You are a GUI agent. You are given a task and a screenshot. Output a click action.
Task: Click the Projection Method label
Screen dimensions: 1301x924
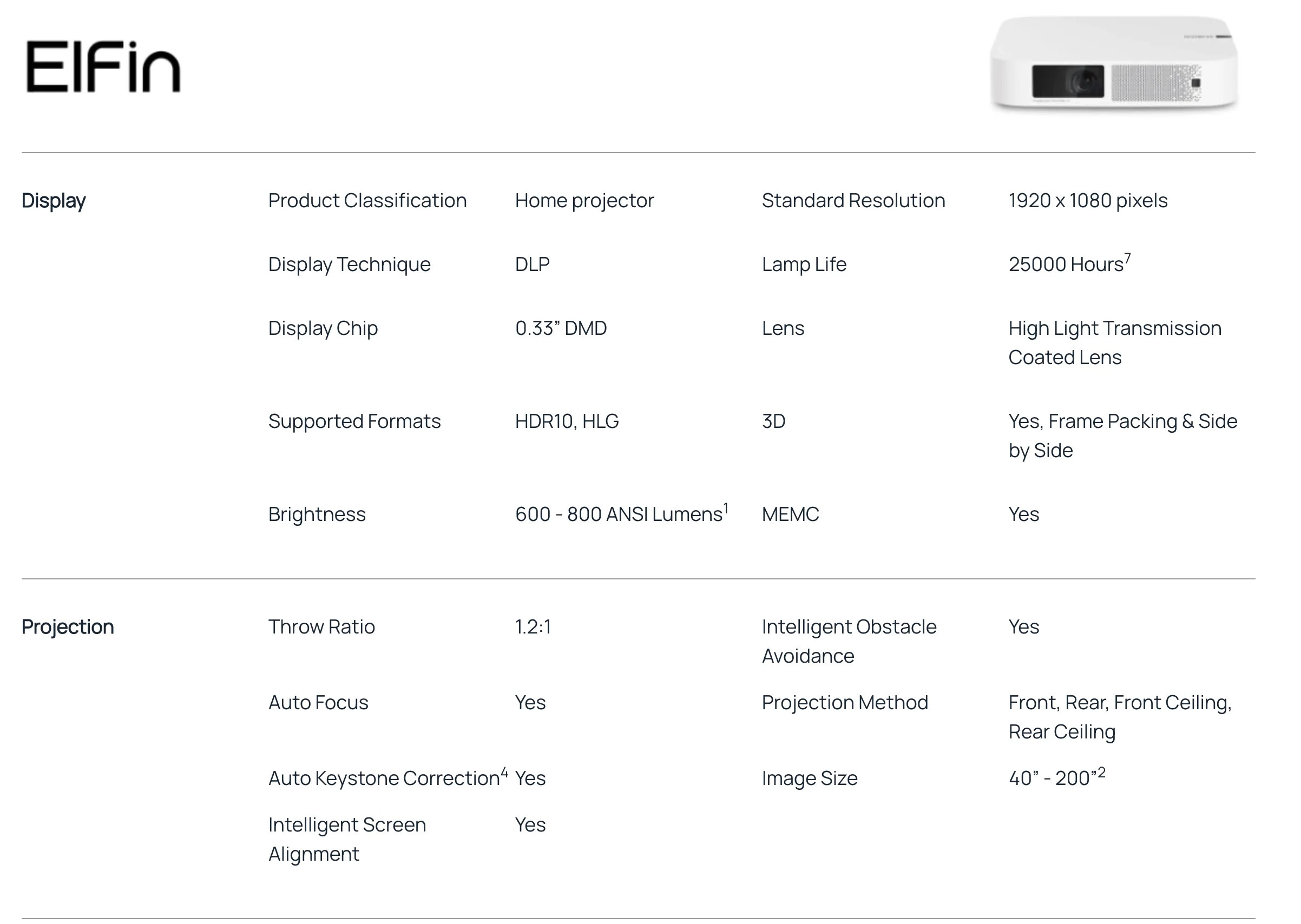[845, 703]
